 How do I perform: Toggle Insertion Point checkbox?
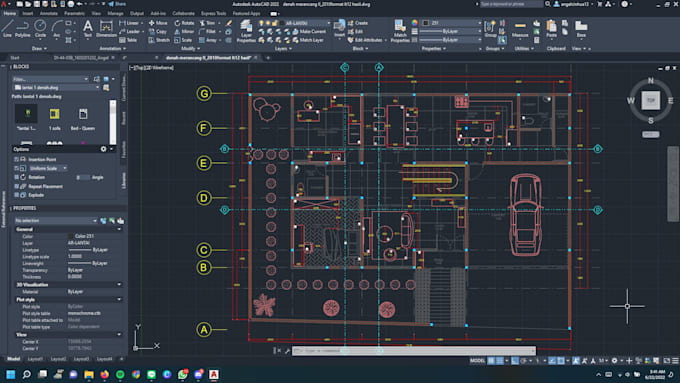coord(17,159)
